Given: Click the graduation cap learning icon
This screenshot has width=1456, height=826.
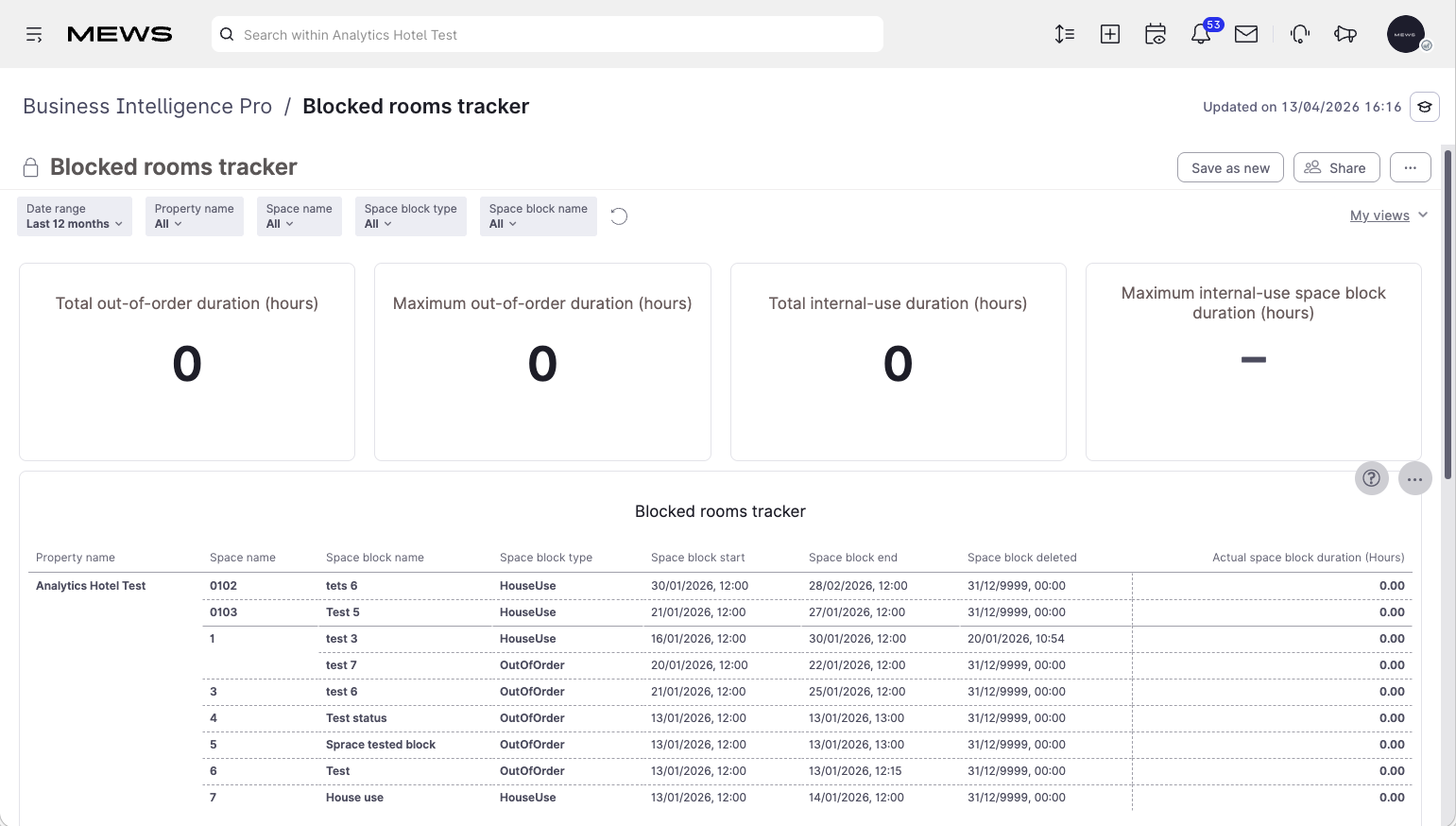Looking at the screenshot, I should [x=1425, y=107].
